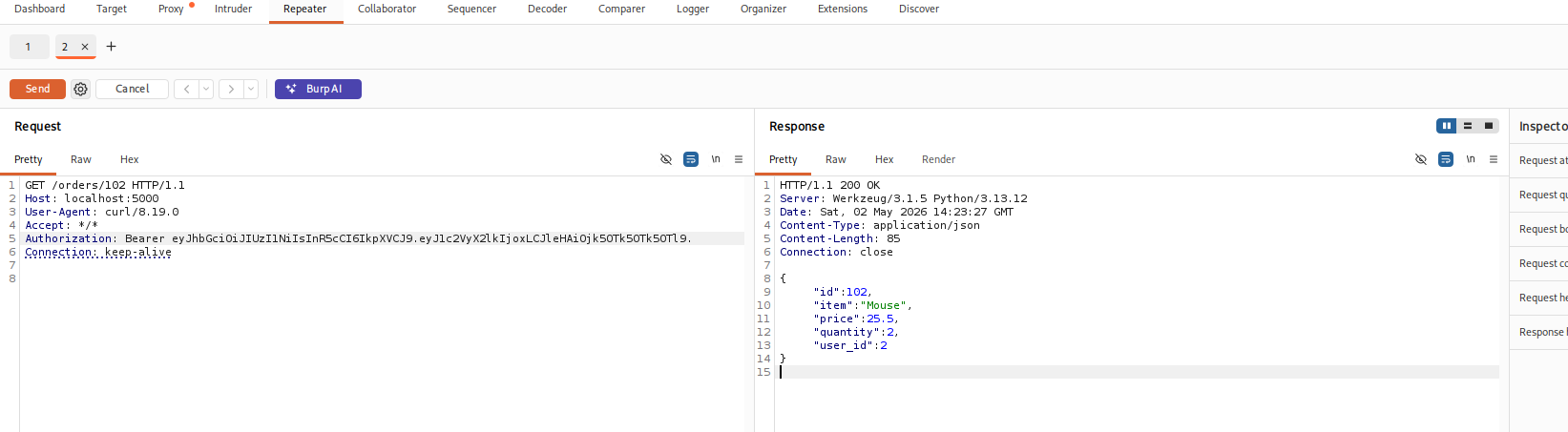
Task: Select top-bottom stacked panel layout
Action: (x=1468, y=126)
